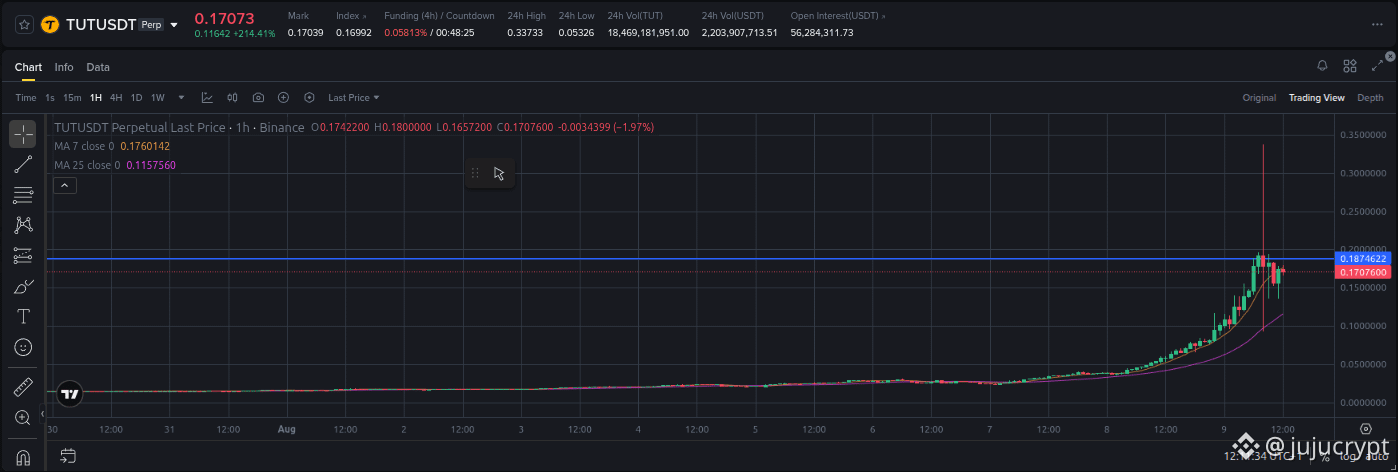Open the long position forecasting tool

(23, 256)
